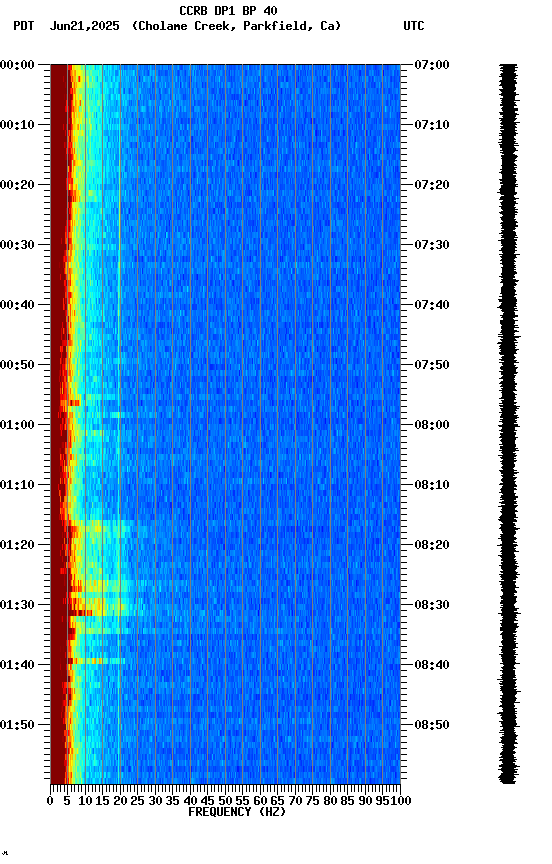Click the 00:10 PDT time label
This screenshot has height=864, width=552.
[x=17, y=125]
